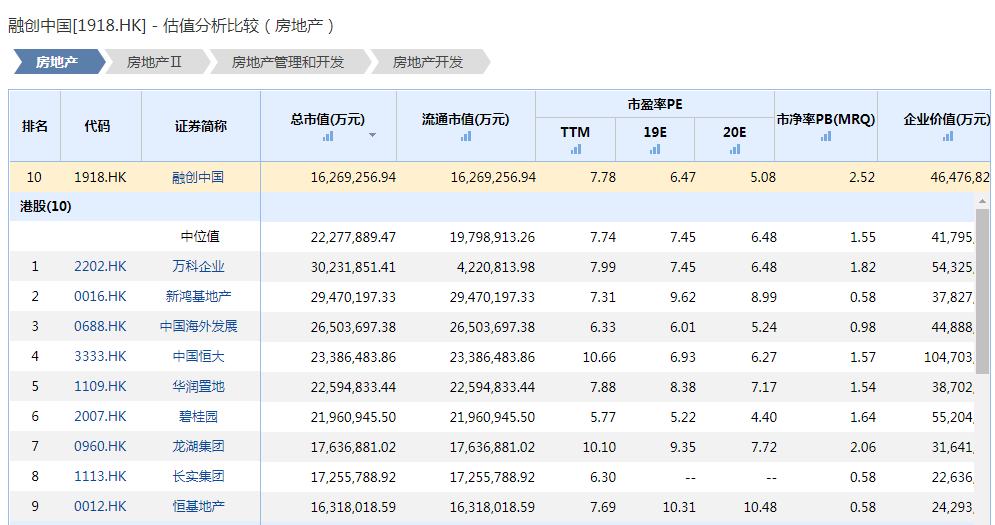Screen dimensions: 995x525
Task: Open chart icon under 总市值(万元) header
Action: click(x=327, y=136)
